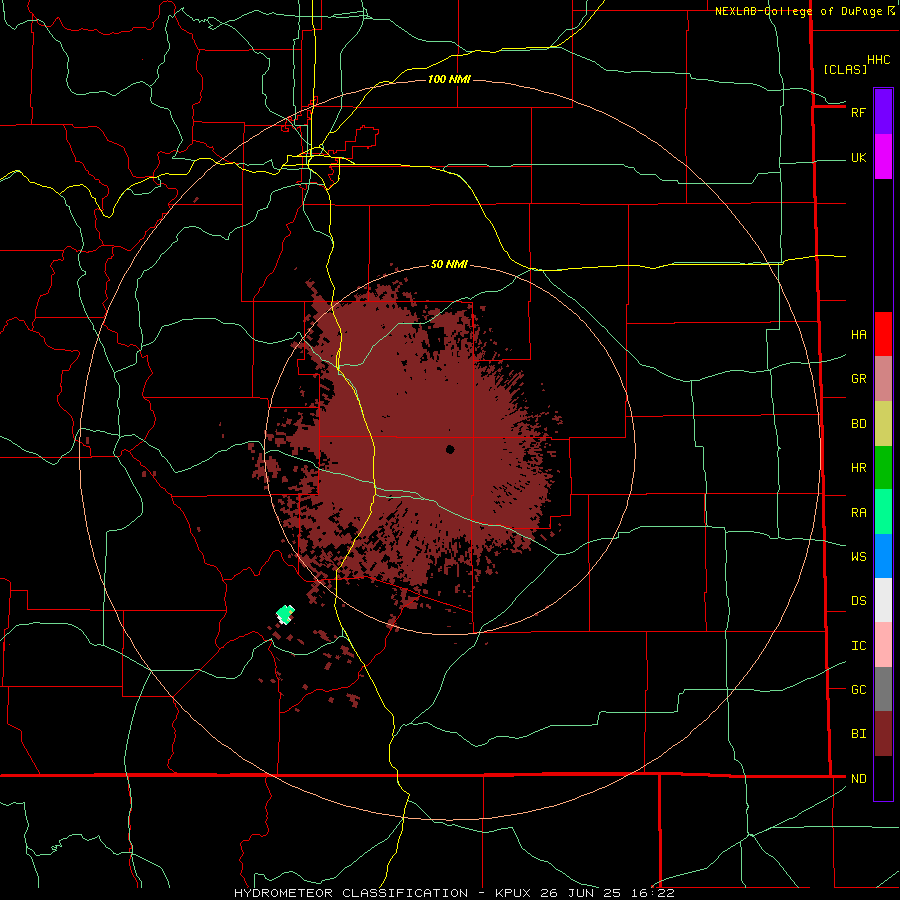Click the DS legend label
This screenshot has height=900, width=900.
pos(859,601)
